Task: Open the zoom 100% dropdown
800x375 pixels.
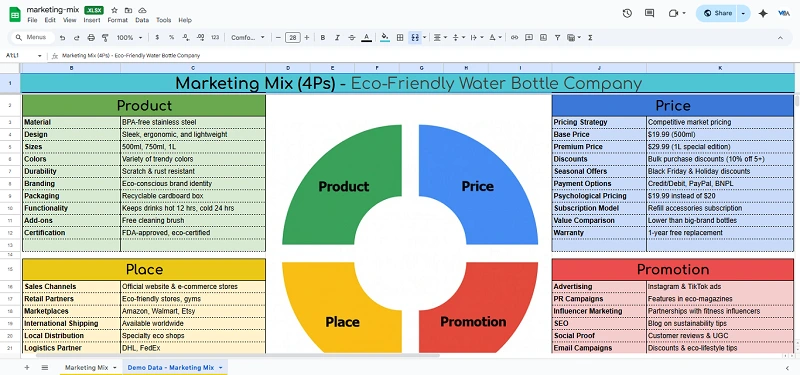Action: click(129, 38)
